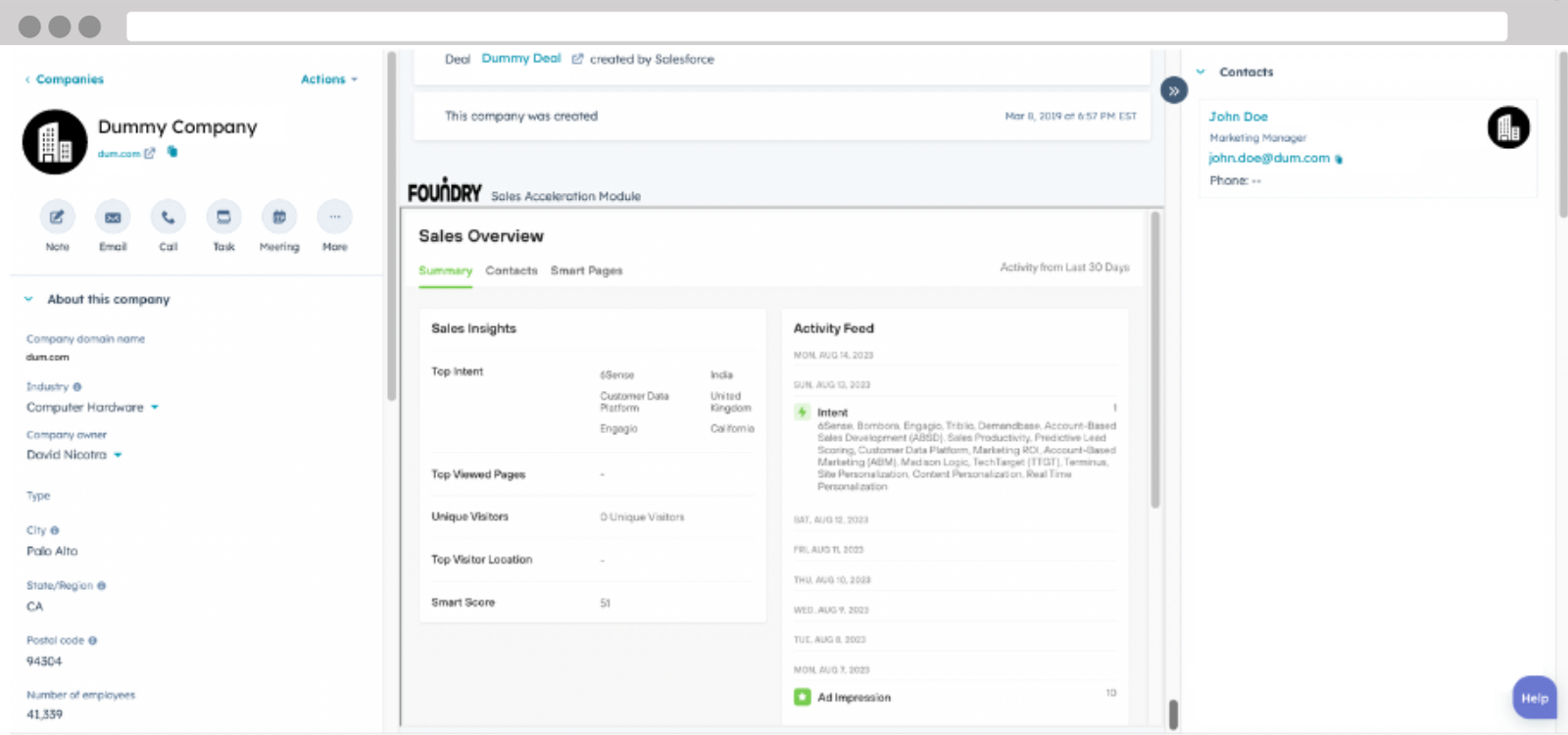Image resolution: width=1568 pixels, height=735 pixels.
Task: Click the Dummy Company building avatar
Action: point(55,142)
